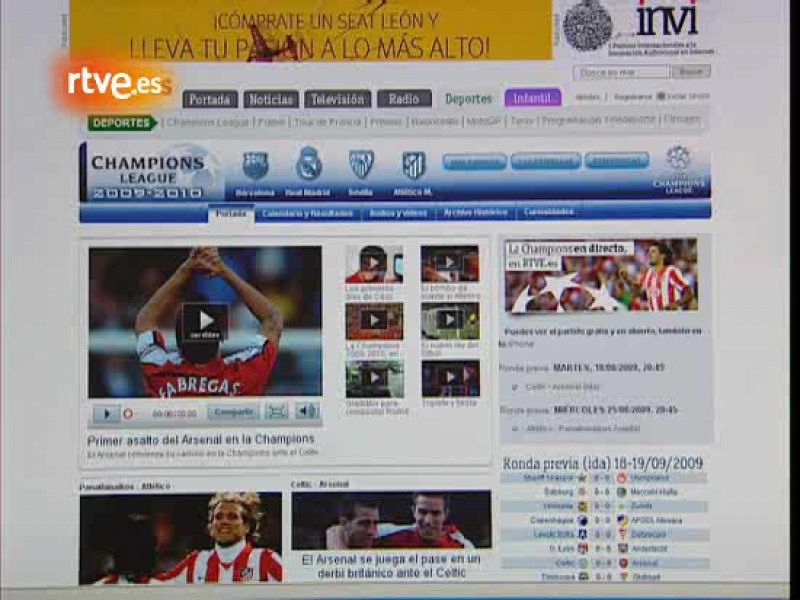Screen dimensions: 800x600
Task: Click the Compartir button
Action: pos(235,411)
